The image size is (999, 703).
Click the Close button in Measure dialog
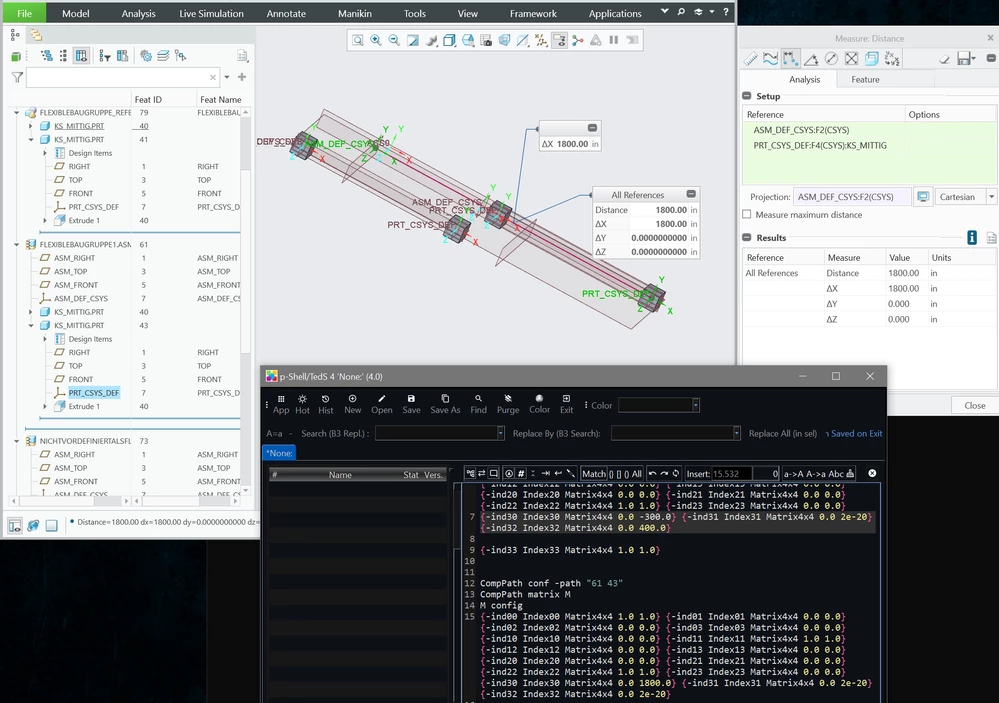(974, 405)
